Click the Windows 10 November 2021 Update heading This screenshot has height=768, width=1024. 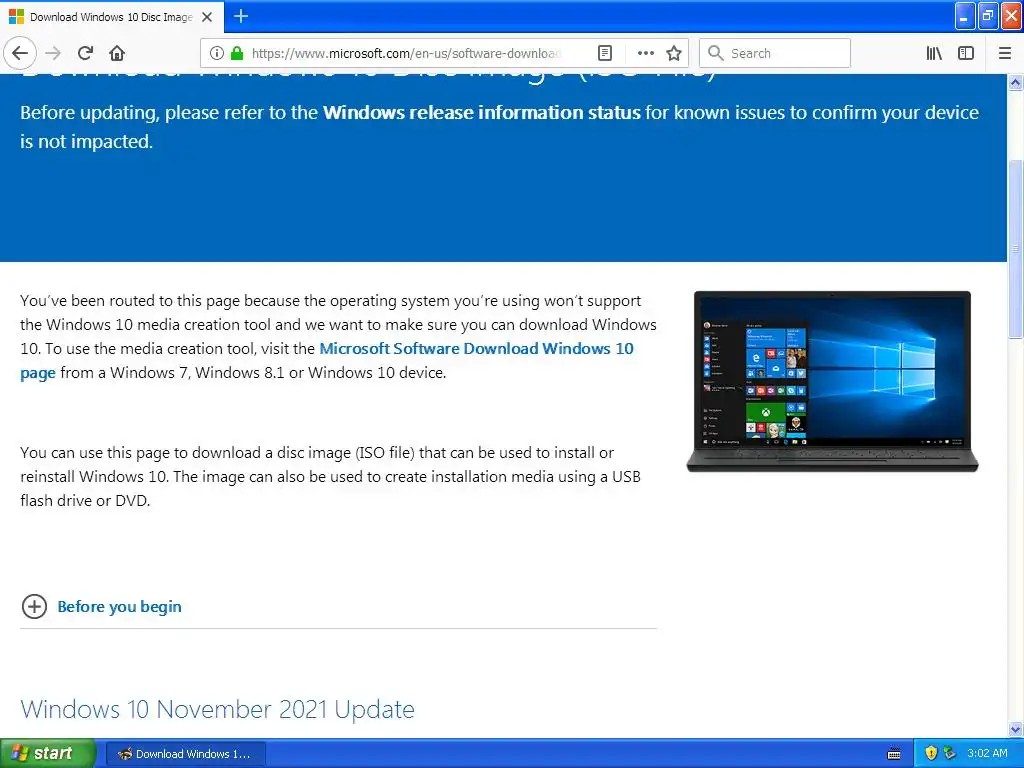tap(217, 709)
